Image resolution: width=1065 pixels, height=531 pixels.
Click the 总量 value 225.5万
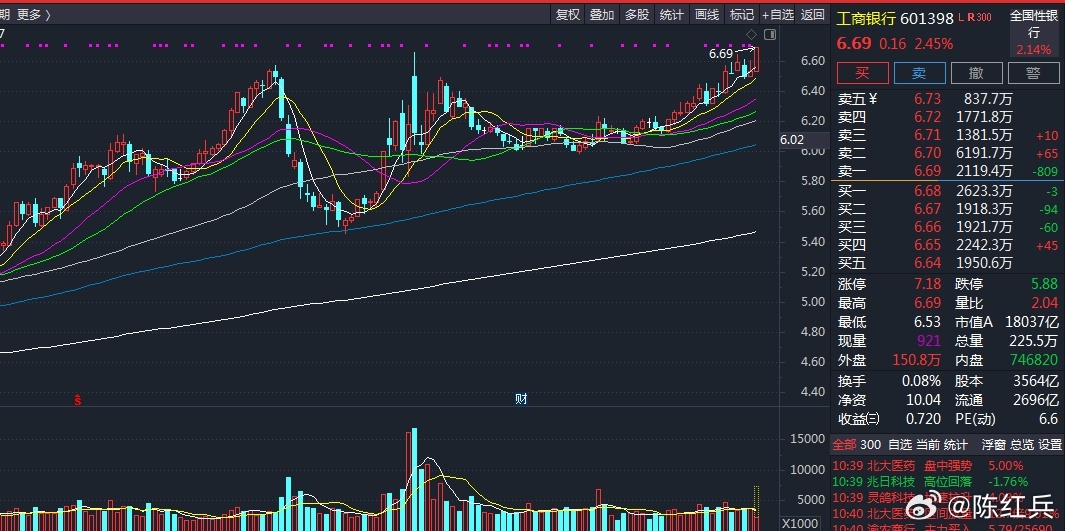[1036, 341]
